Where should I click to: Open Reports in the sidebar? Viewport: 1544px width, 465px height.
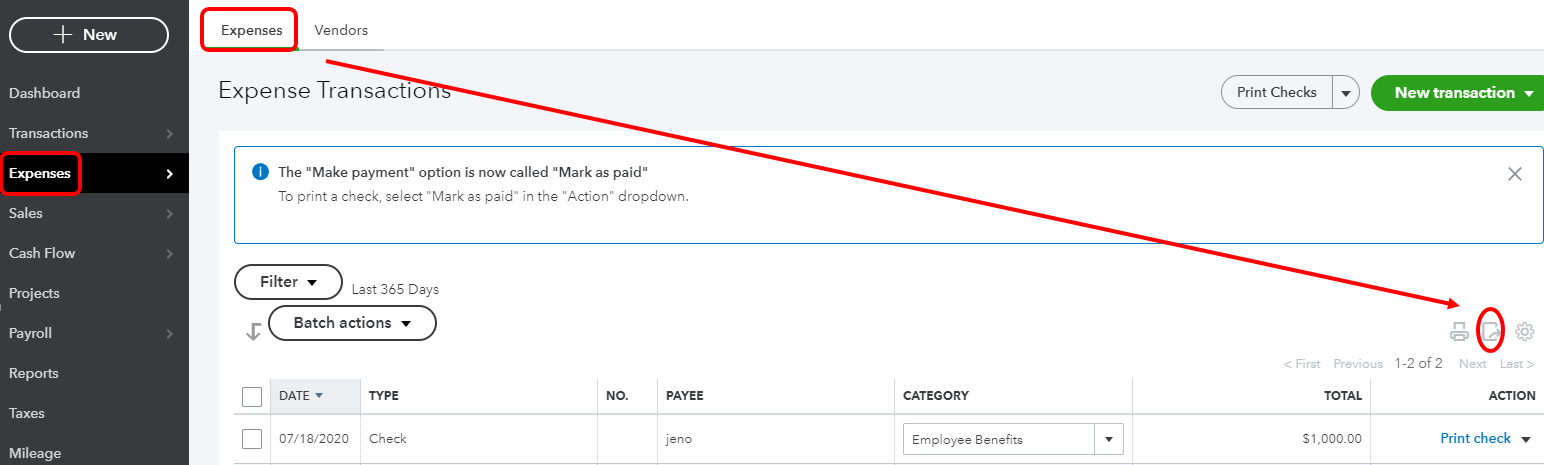tap(34, 373)
